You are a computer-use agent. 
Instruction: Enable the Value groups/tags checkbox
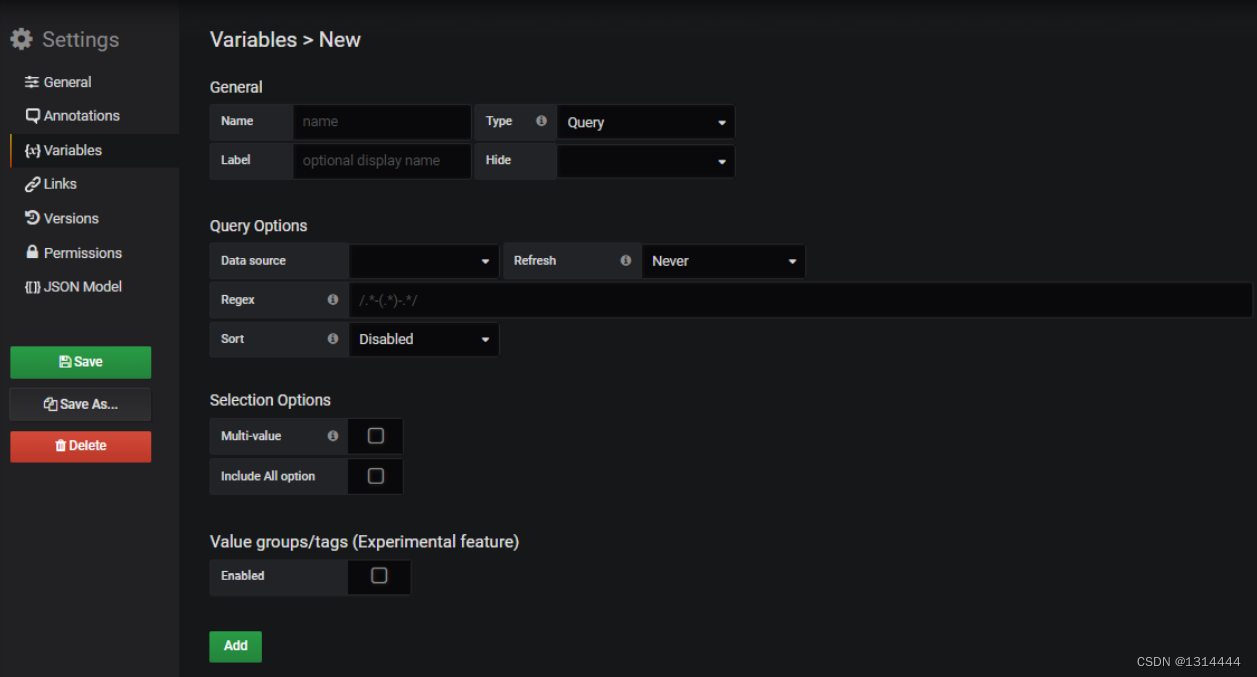(379, 575)
